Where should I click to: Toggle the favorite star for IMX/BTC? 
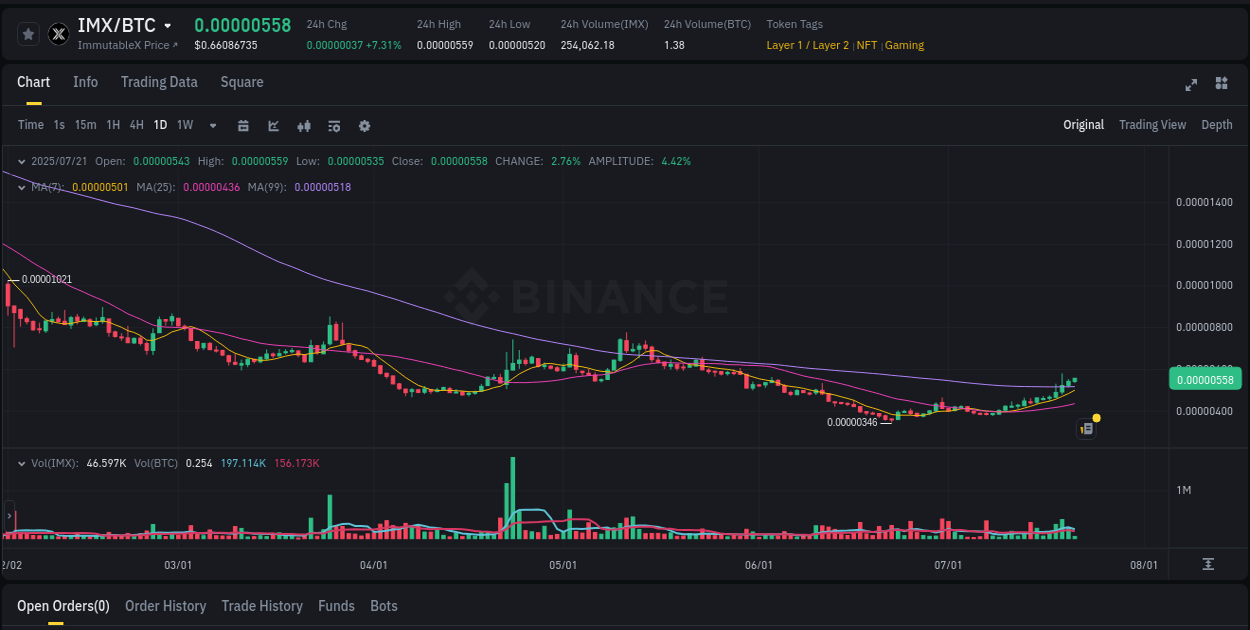(x=28, y=33)
